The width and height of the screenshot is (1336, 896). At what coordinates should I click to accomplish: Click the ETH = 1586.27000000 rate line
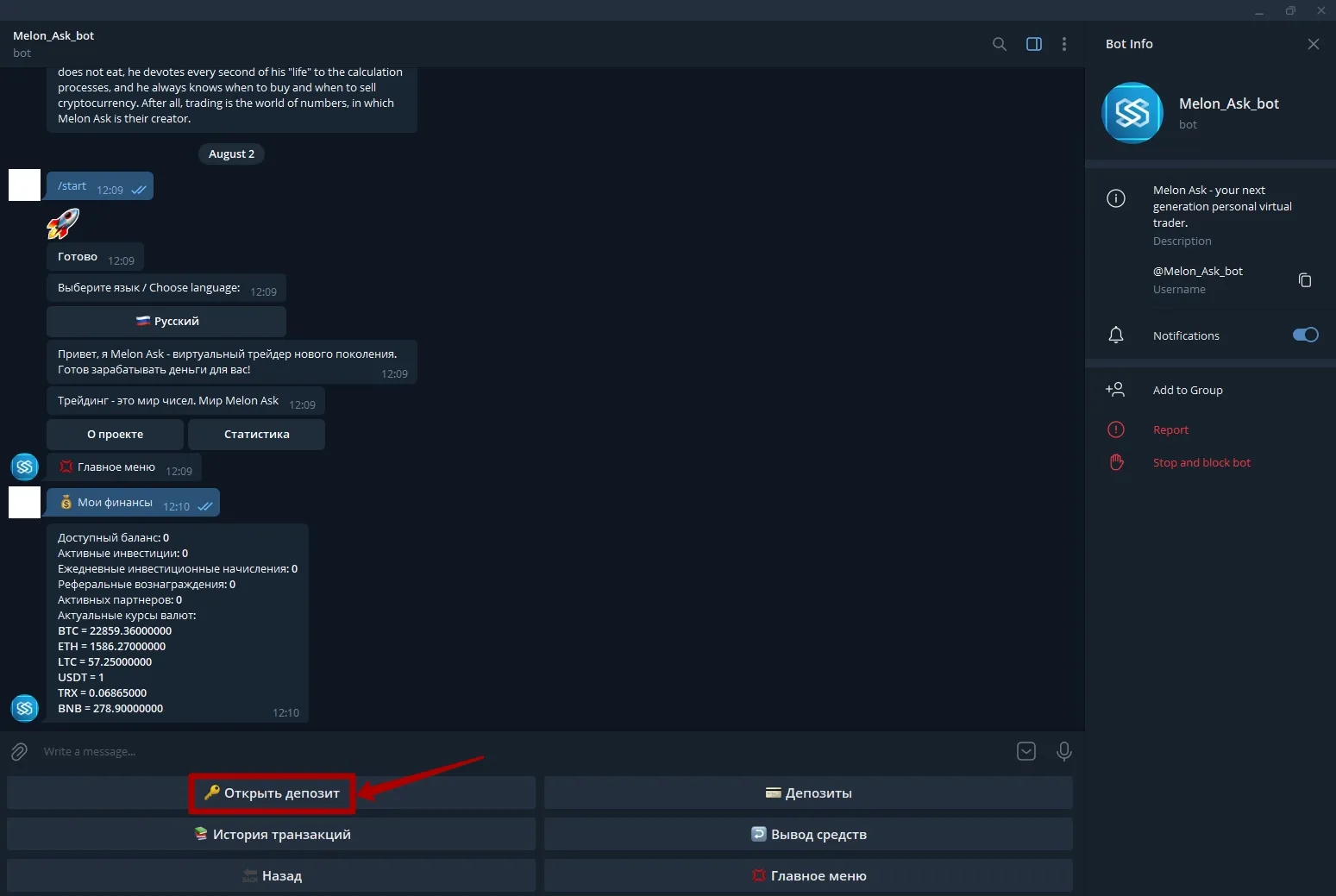click(111, 646)
